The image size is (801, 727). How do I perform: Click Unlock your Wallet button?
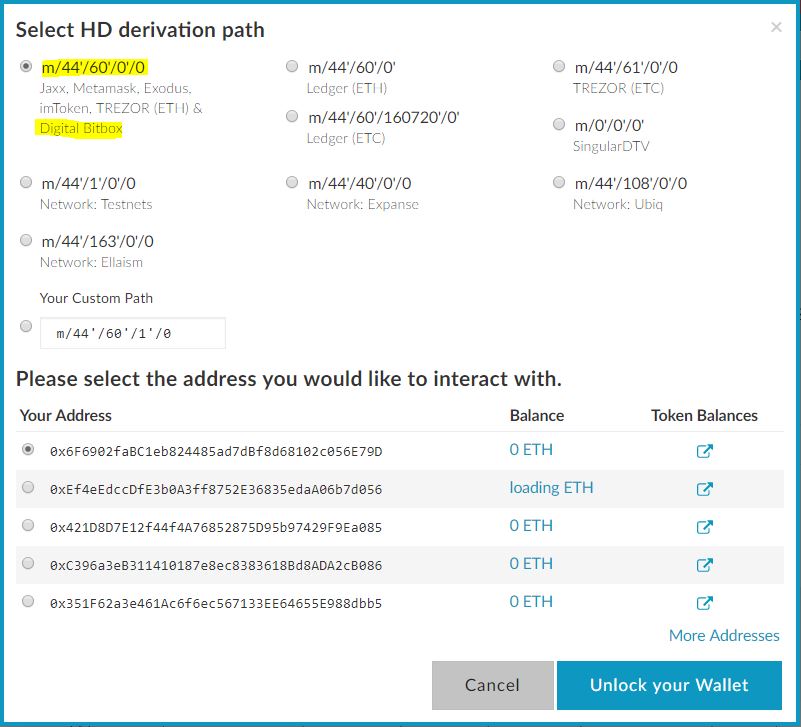click(669, 685)
